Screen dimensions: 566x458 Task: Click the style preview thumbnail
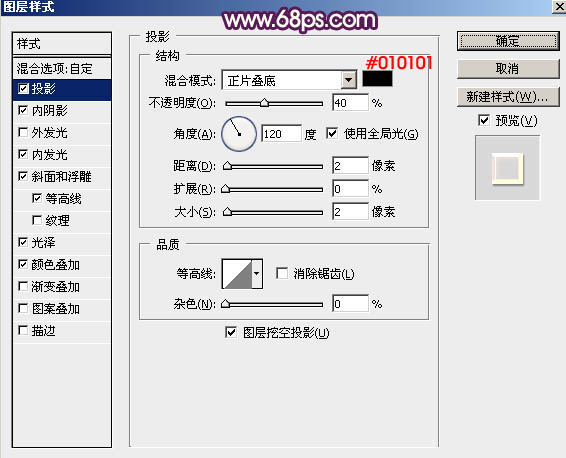pyautogui.click(x=508, y=168)
